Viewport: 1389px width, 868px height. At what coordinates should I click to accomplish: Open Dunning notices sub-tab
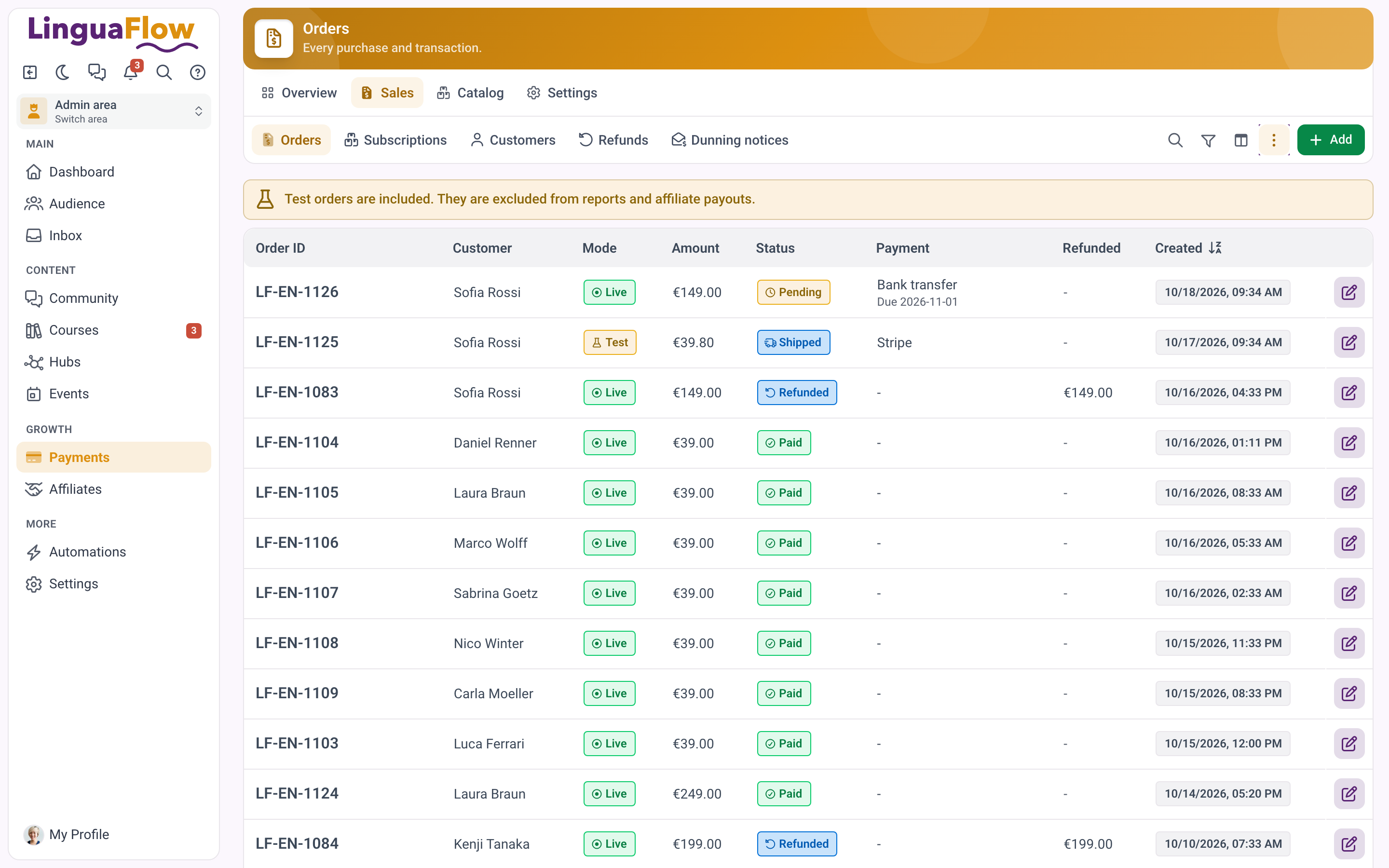click(730, 140)
